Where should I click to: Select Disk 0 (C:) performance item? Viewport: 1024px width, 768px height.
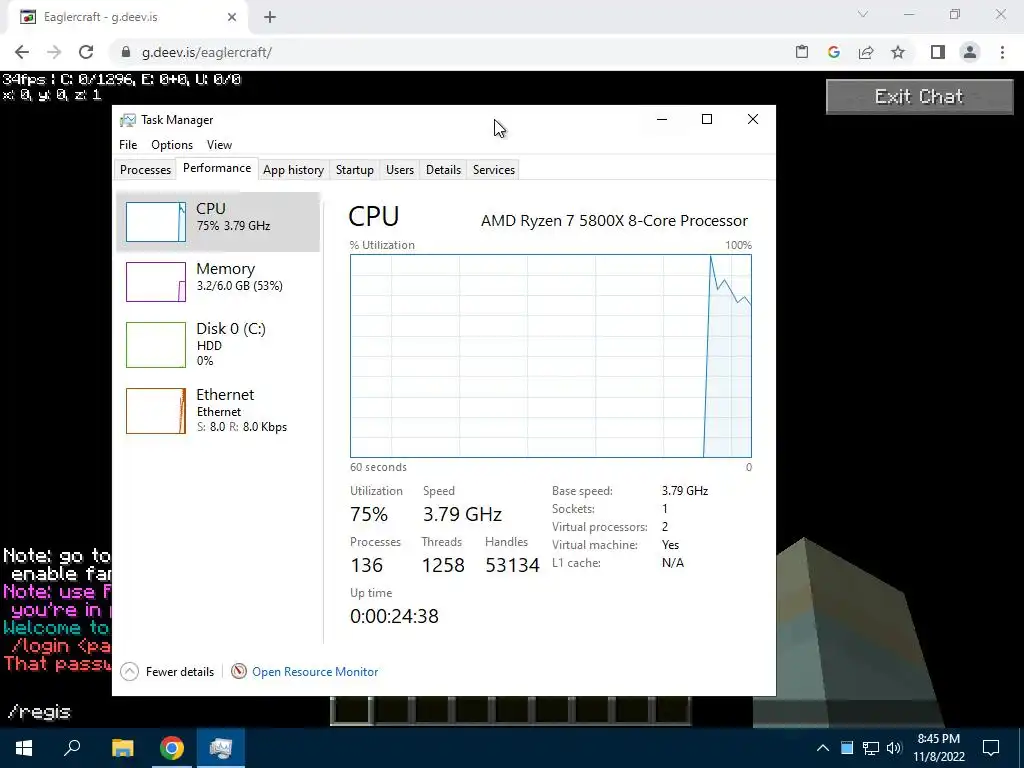click(x=218, y=344)
